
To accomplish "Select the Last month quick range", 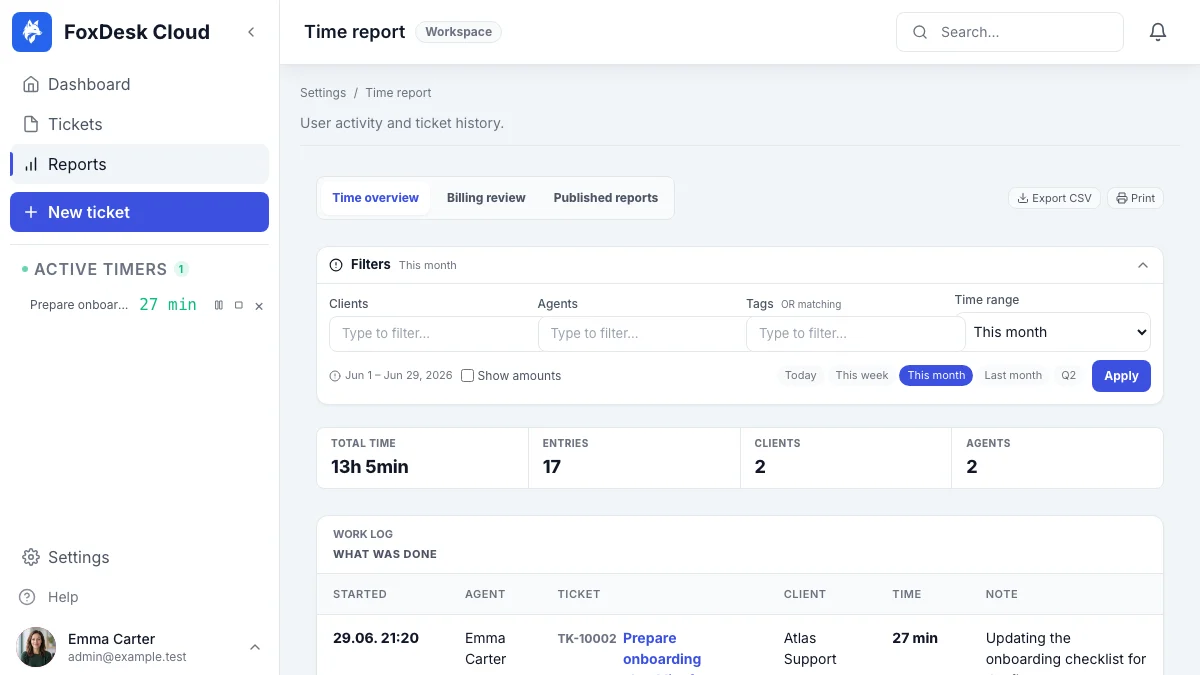I will [1013, 375].
